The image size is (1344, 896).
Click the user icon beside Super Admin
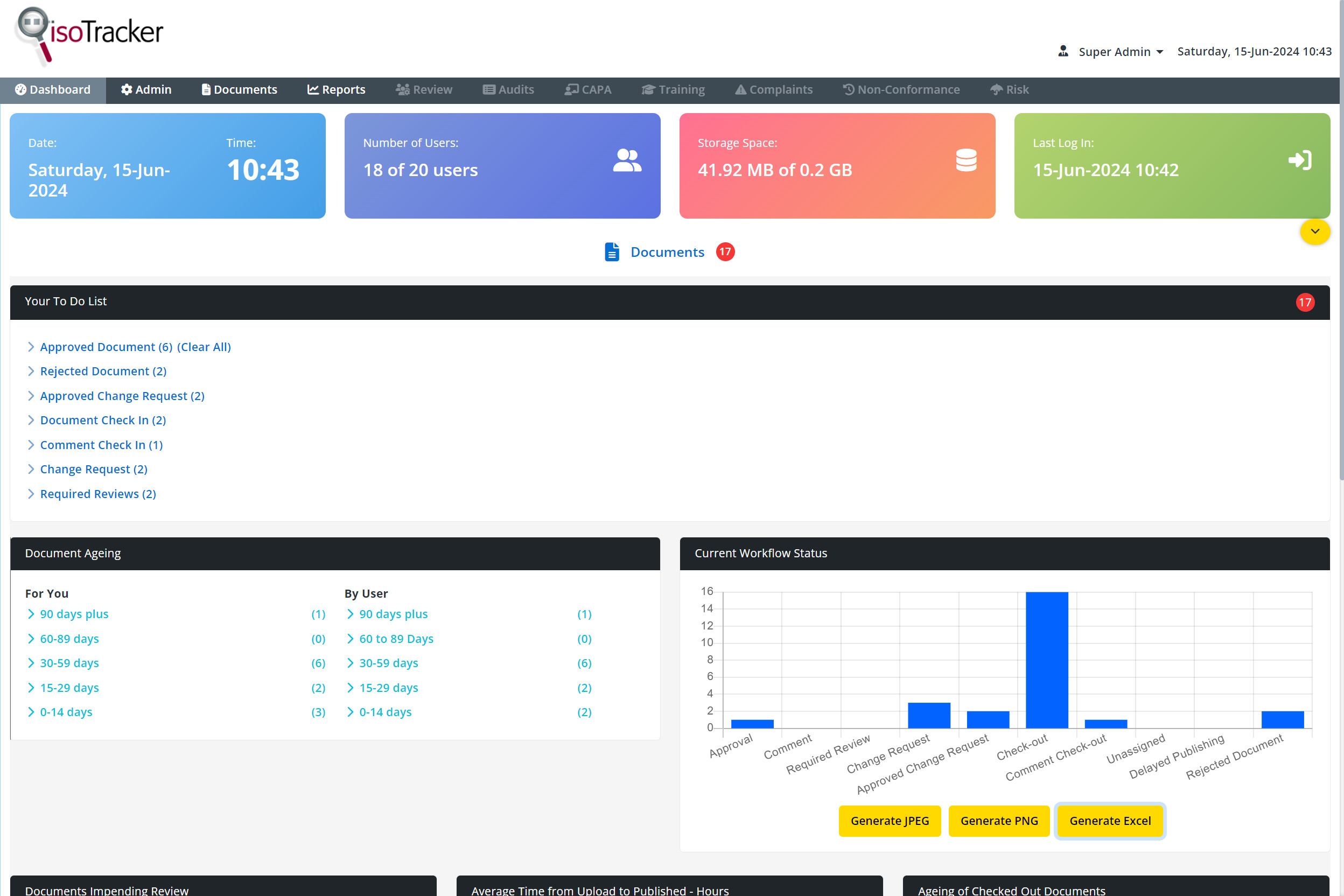1062,51
